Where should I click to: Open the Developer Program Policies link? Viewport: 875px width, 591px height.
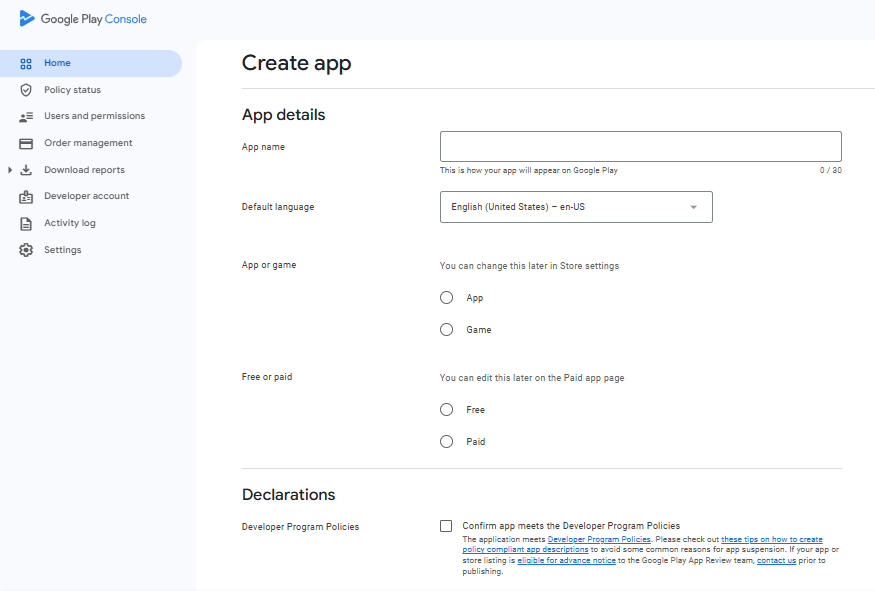tap(599, 539)
